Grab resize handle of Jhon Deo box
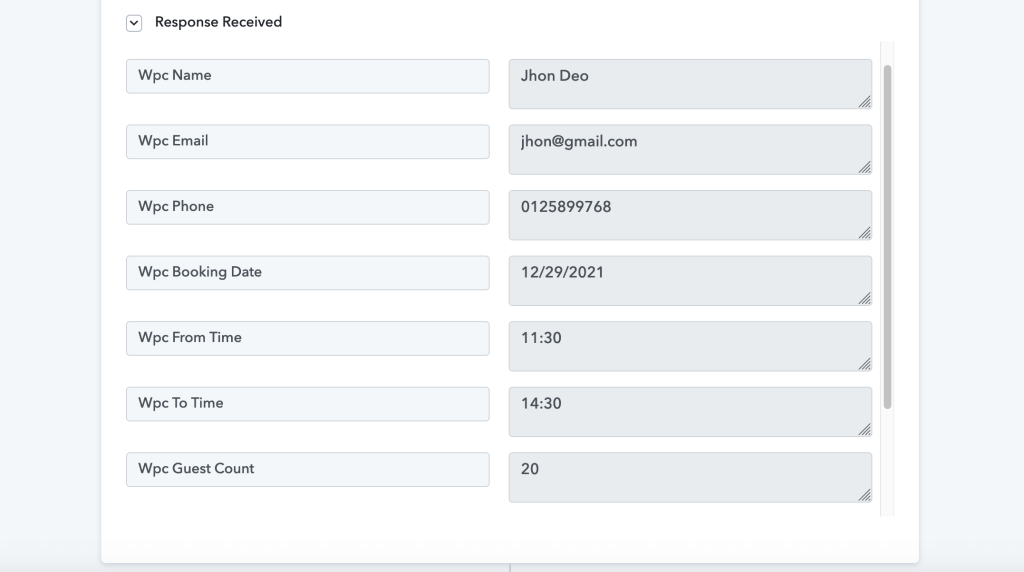Image resolution: width=1024 pixels, height=572 pixels. [865, 102]
